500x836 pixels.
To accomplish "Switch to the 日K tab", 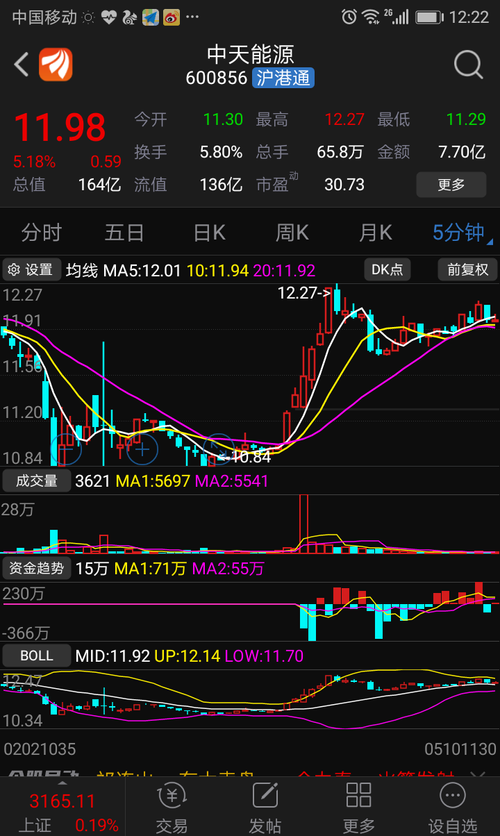I will point(209,233).
